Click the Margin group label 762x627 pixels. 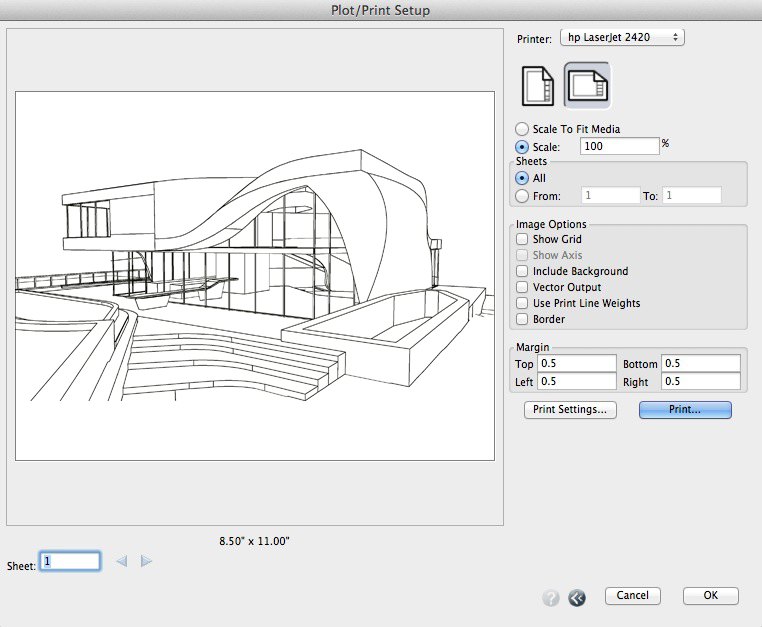(533, 347)
